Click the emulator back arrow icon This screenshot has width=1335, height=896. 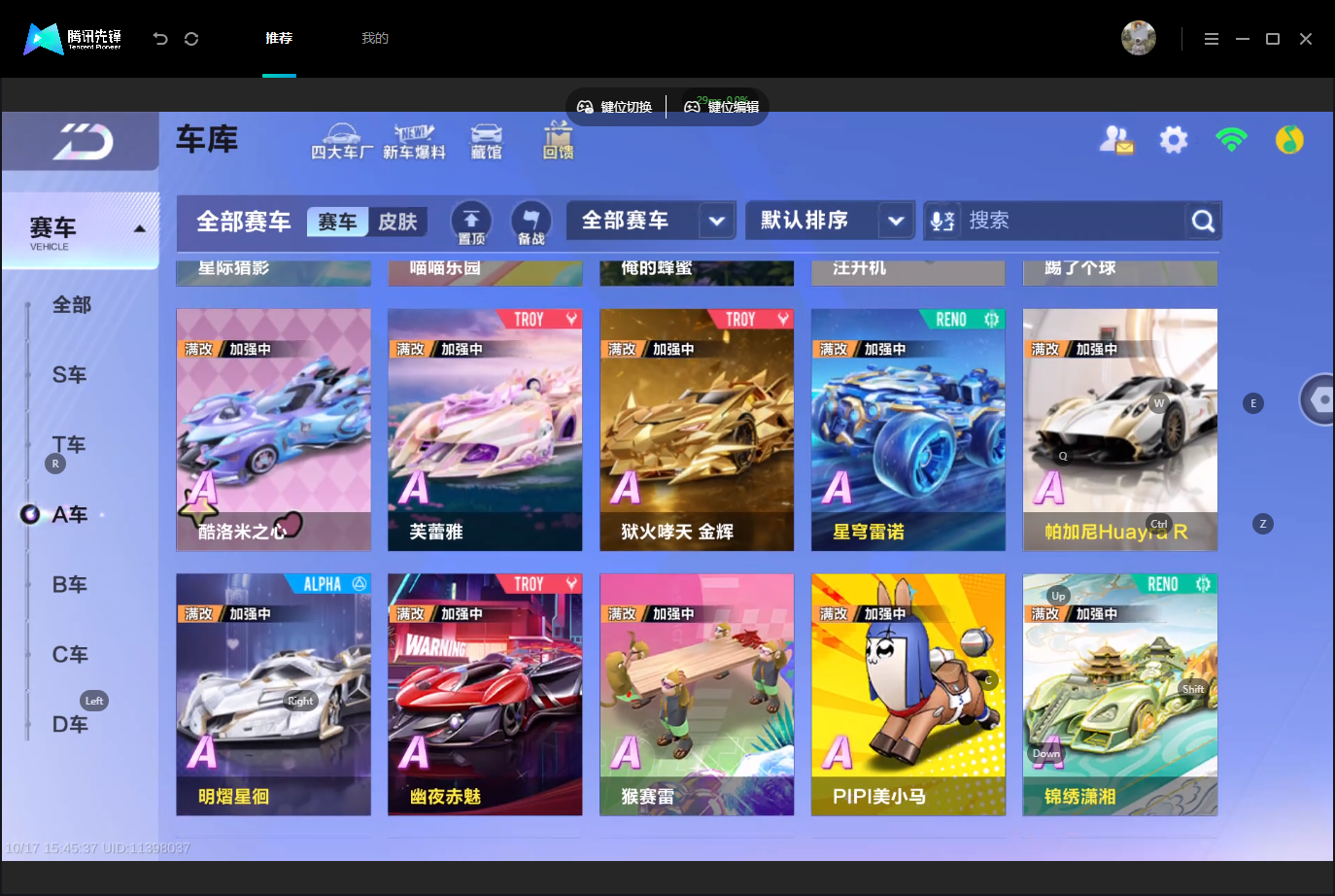160,39
